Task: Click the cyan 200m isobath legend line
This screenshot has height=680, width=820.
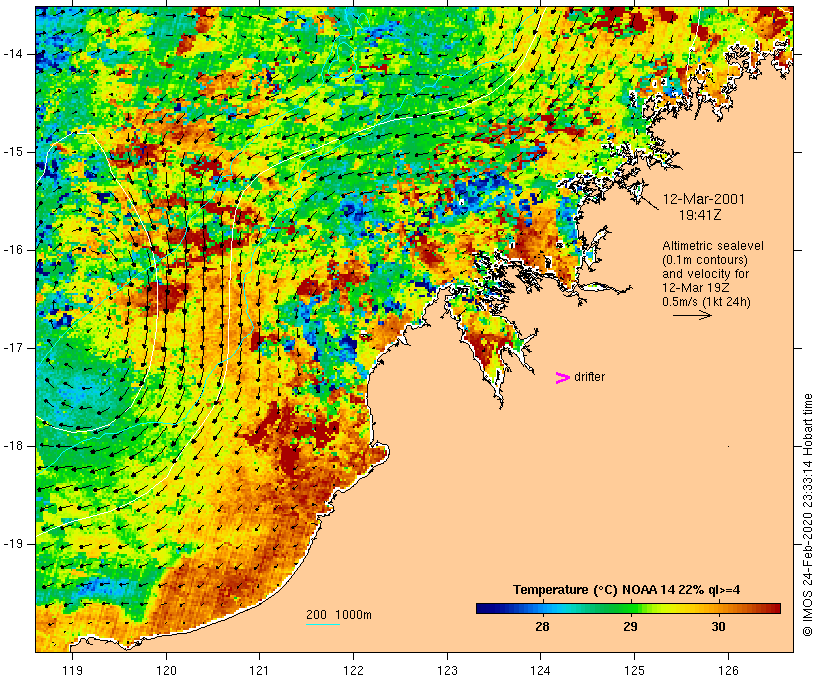Action: [323, 624]
